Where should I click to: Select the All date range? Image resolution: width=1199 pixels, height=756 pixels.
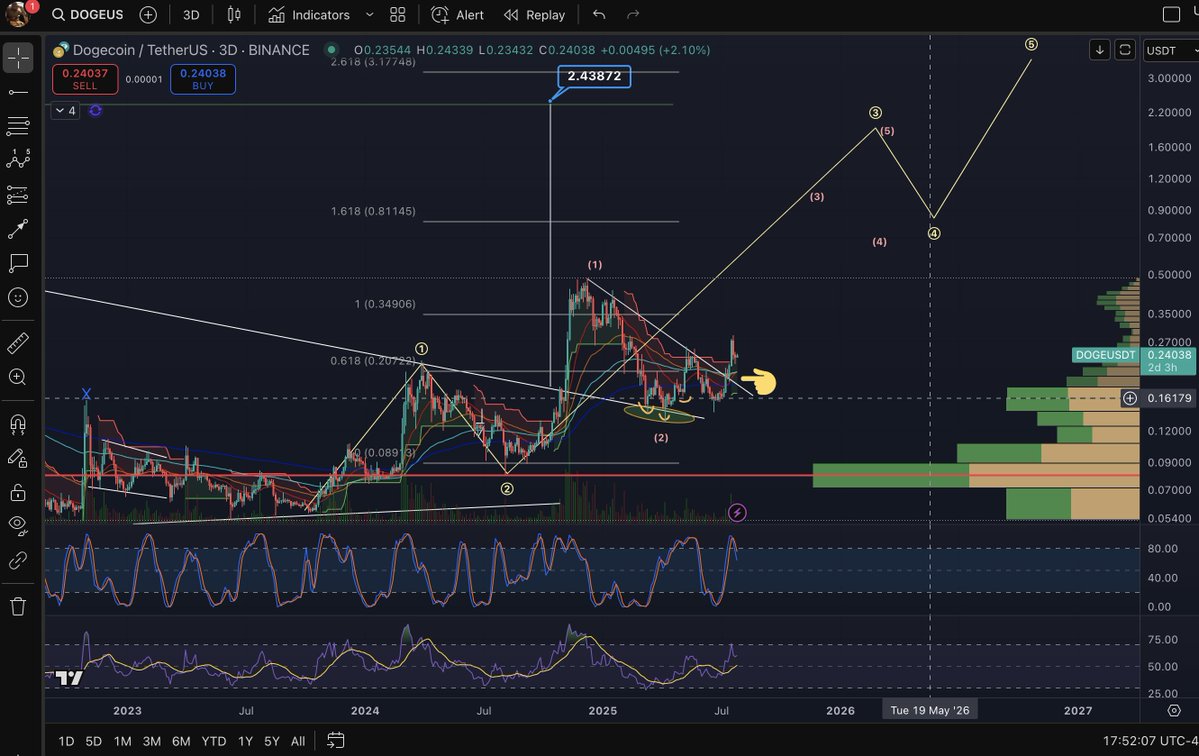click(298, 741)
